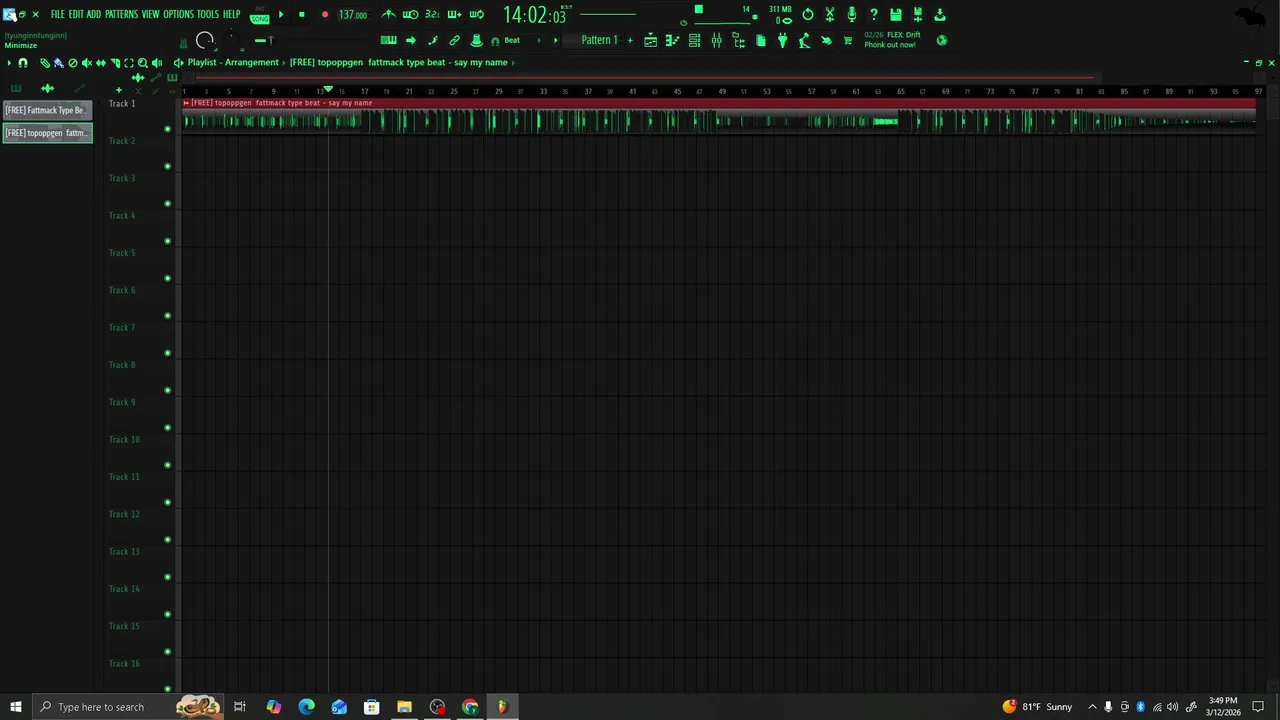
Task: Click the undo history circular arrow
Action: 808,15
